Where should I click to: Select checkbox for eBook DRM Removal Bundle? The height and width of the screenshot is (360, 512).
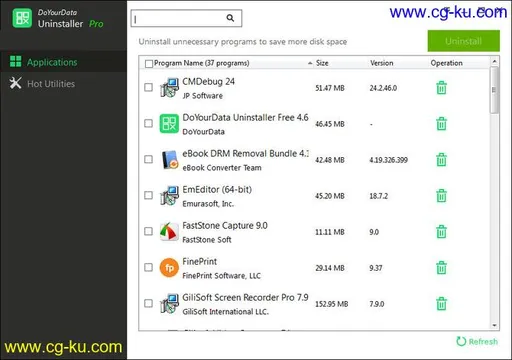148,159
